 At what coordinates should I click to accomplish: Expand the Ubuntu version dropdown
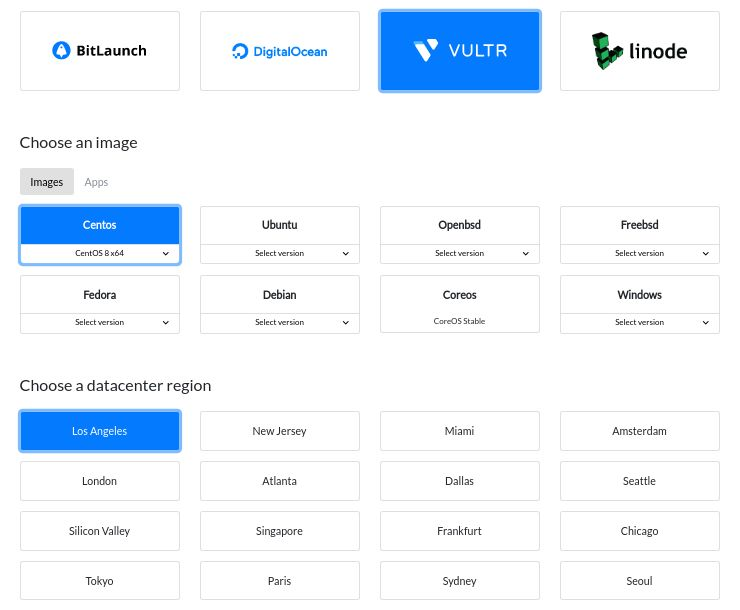click(x=280, y=254)
